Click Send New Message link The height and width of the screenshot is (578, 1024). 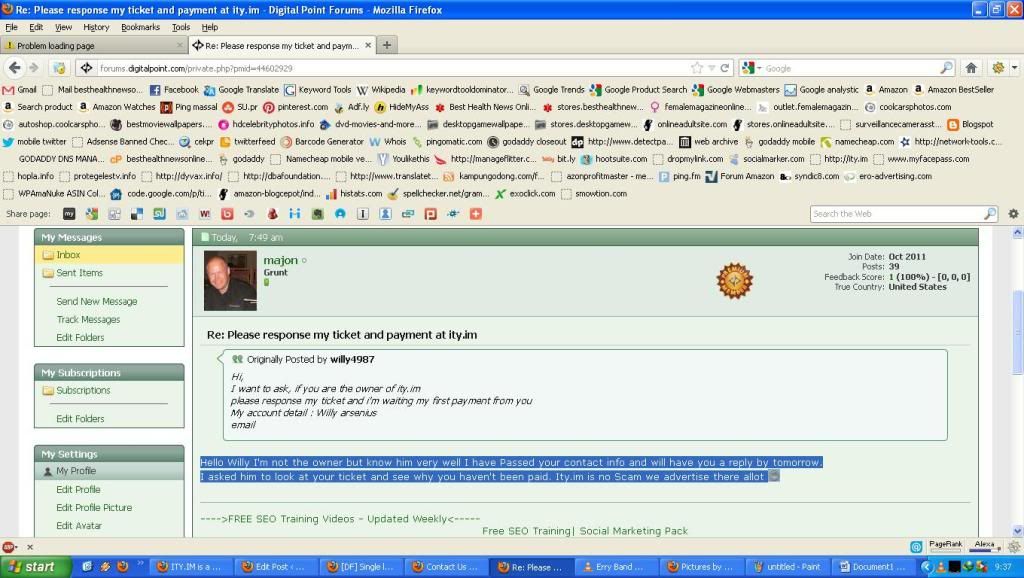pyautogui.click(x=97, y=301)
